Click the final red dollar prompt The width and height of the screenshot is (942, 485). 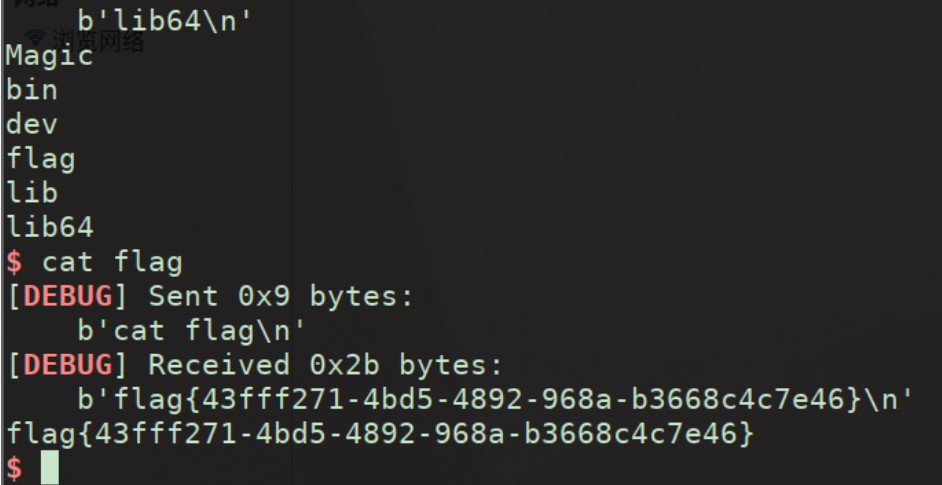click(14, 468)
